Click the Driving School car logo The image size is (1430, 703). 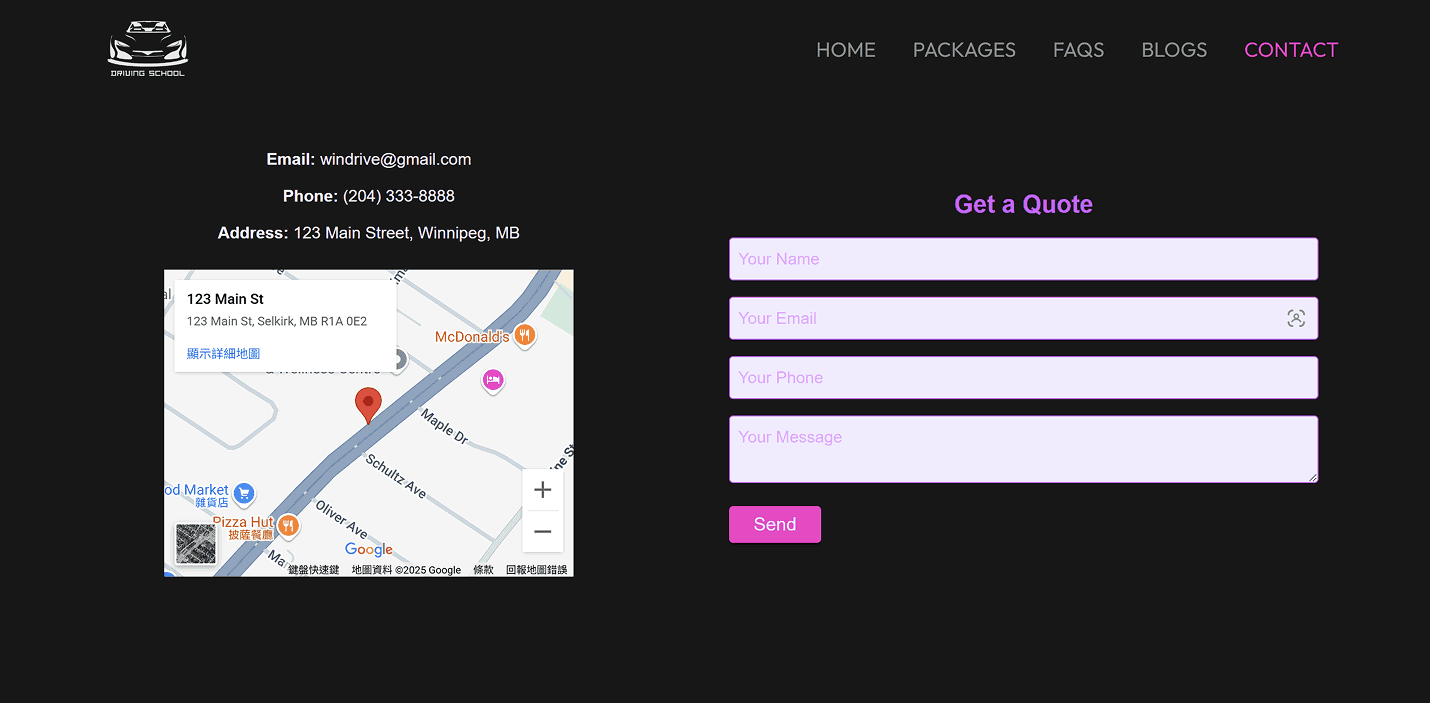click(148, 49)
